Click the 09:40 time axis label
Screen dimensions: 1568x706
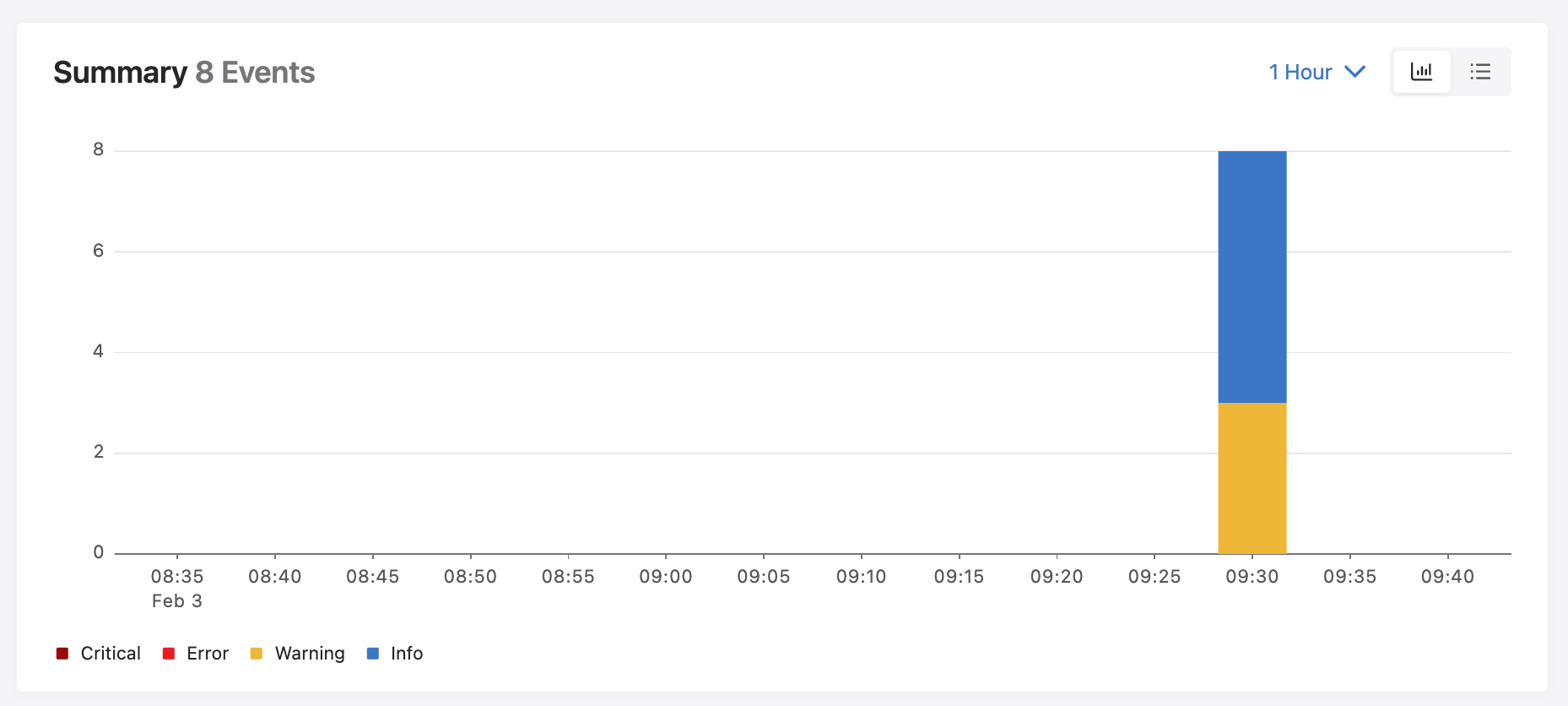1447,577
